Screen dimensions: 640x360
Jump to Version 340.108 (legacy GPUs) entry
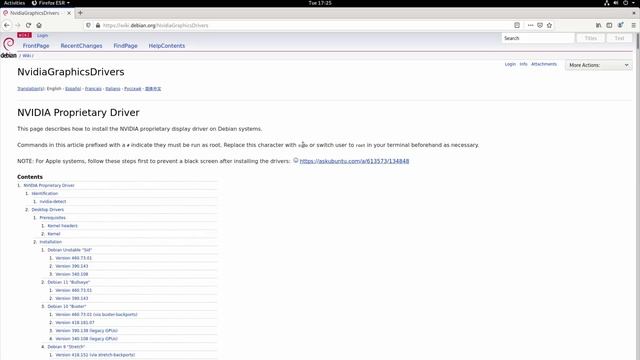click(x=87, y=339)
